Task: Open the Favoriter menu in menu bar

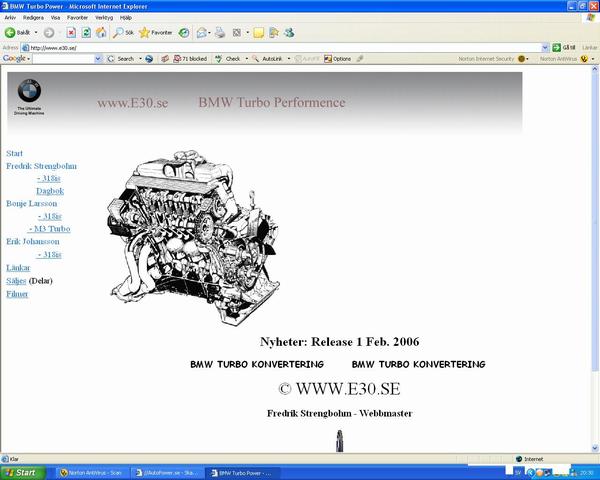Action: click(x=77, y=17)
